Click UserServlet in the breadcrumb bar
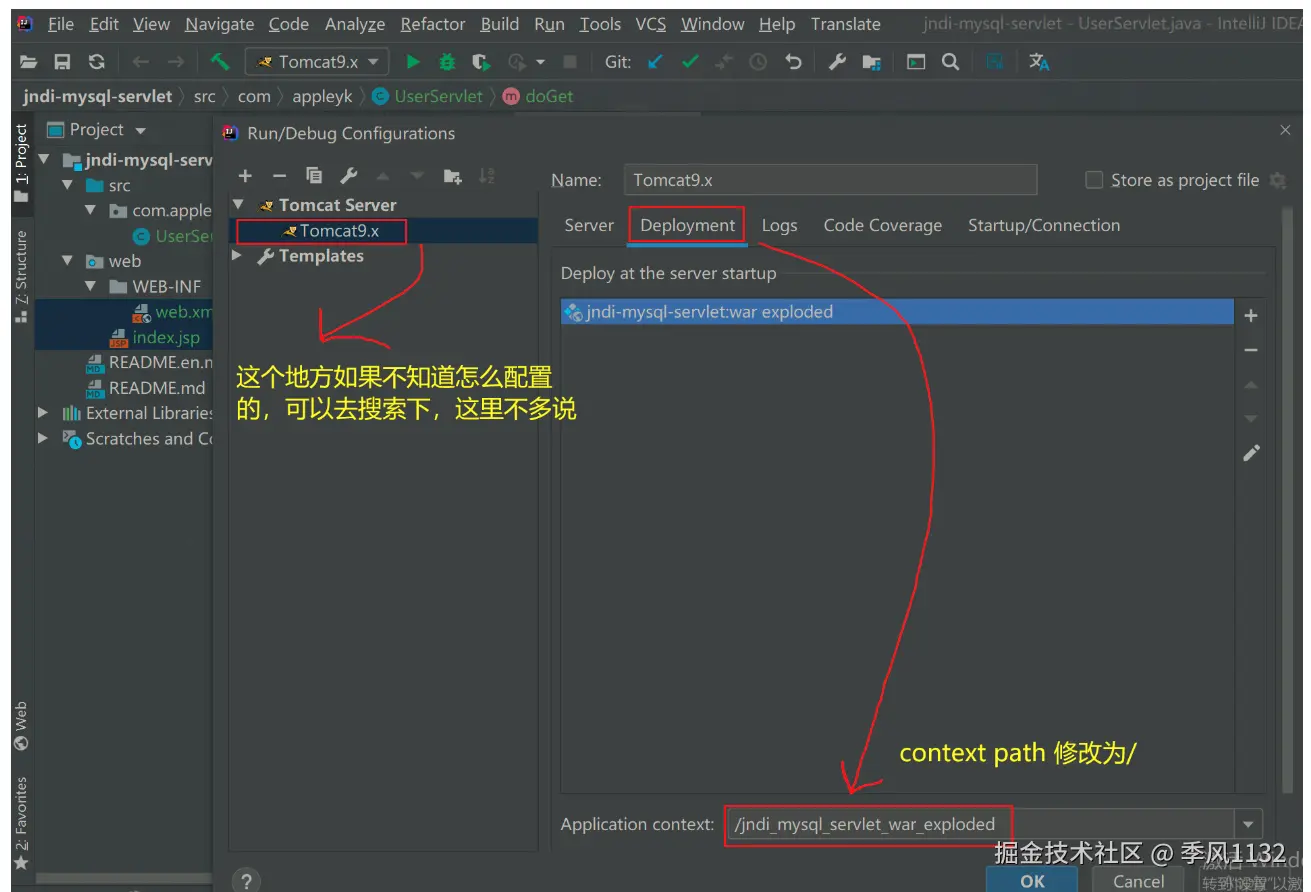This screenshot has height=892, width=1311. pyautogui.click(x=427, y=96)
